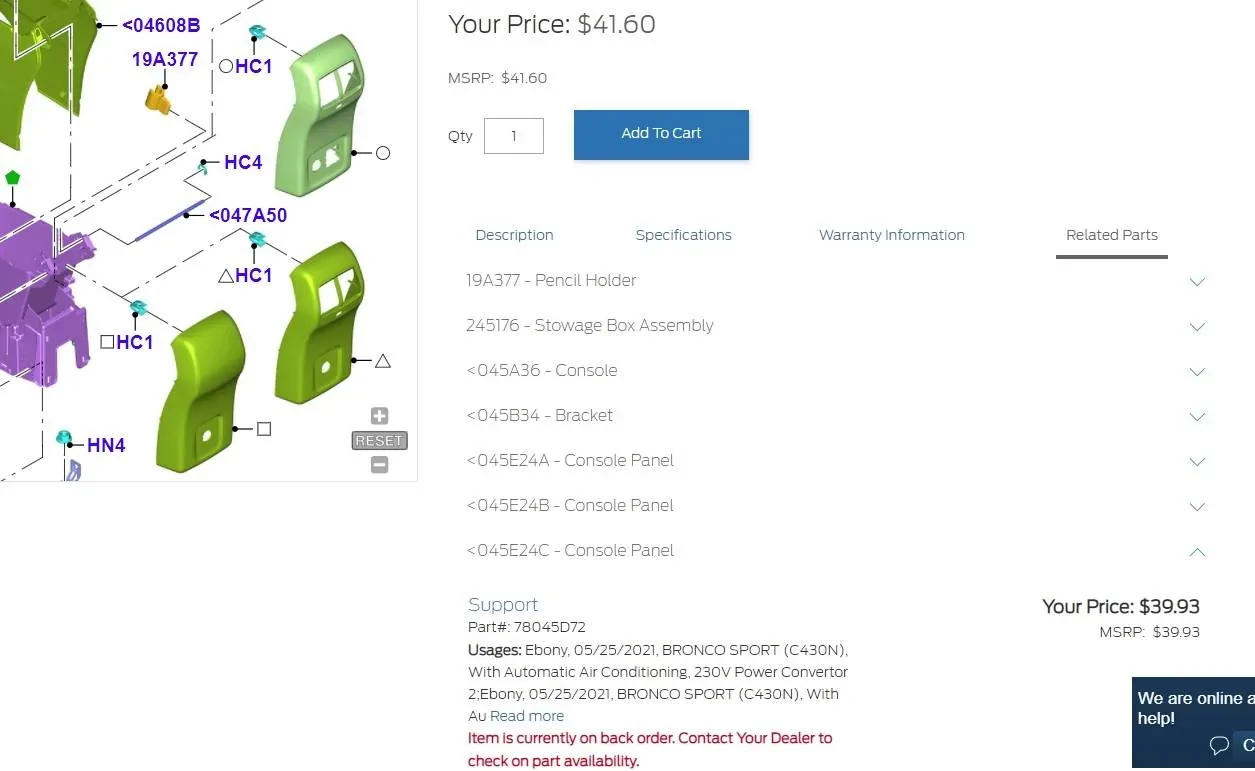Reset the diagram view
1255x771 pixels.
click(379, 440)
